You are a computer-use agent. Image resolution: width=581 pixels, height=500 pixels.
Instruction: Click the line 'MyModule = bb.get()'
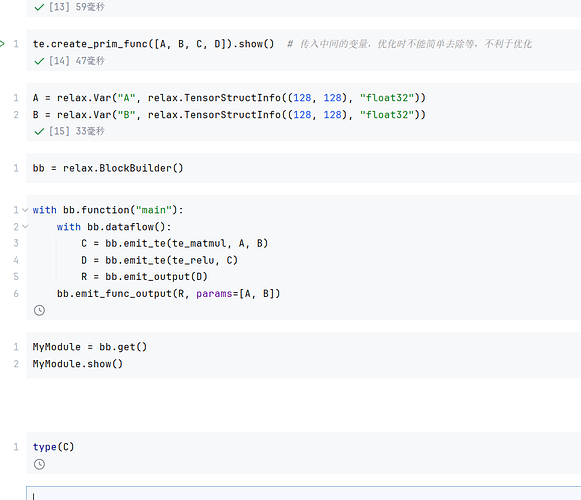pyautogui.click(x=90, y=347)
